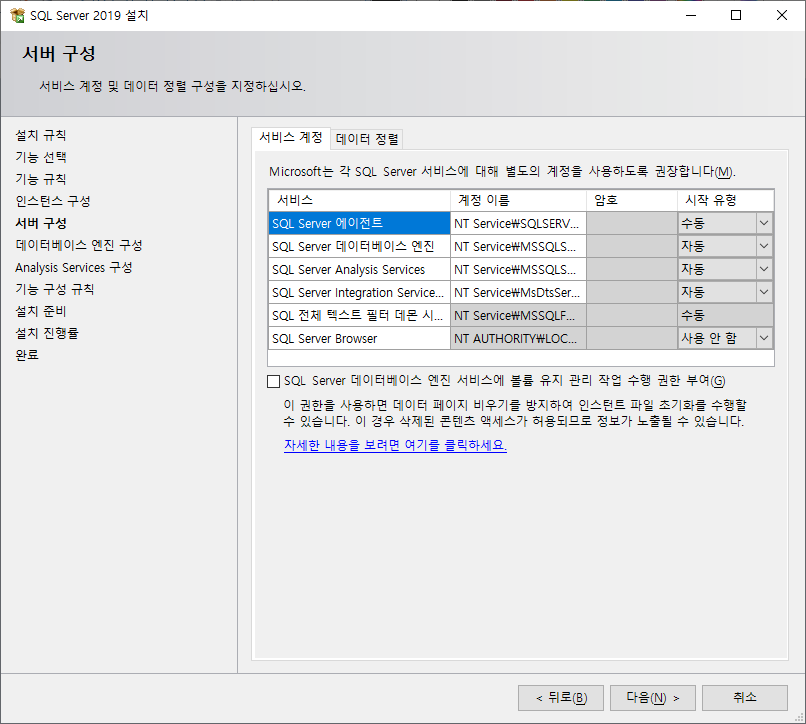Click 기능 규칙 step in sidebar
806x724 pixels.
pyautogui.click(x=41, y=179)
